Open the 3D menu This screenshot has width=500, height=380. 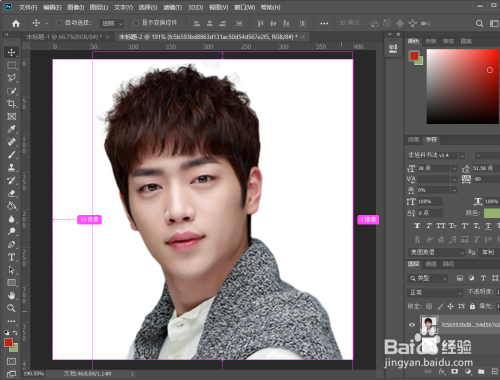[195, 7]
